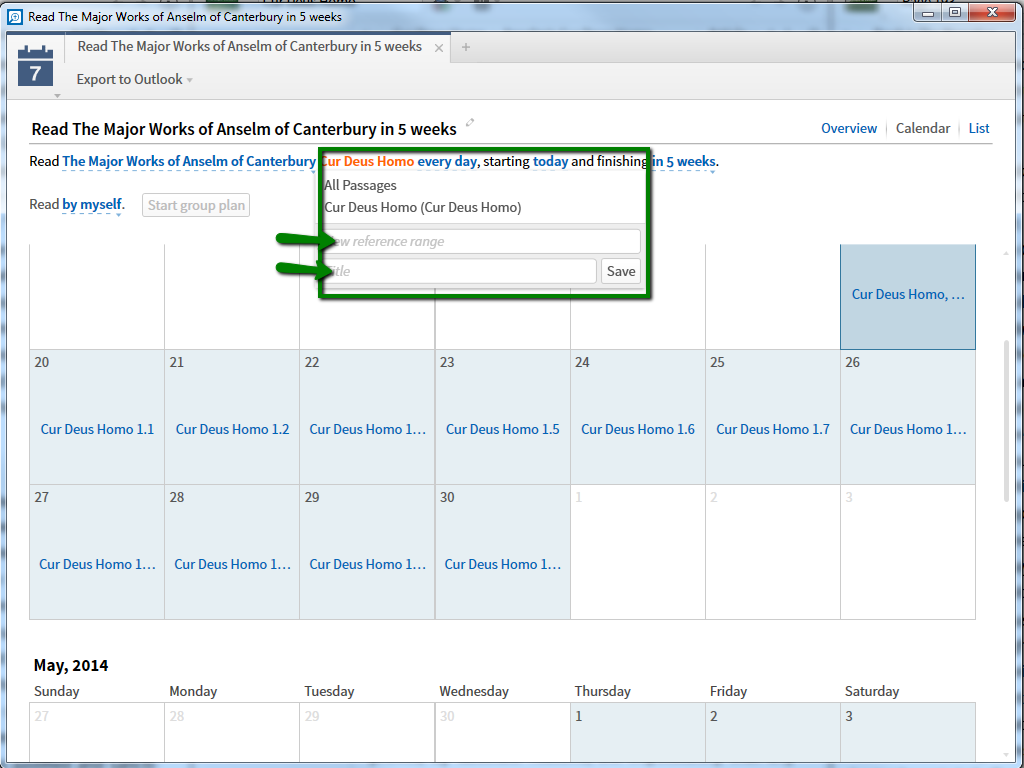
Task: Click the Logos app icon in the title bar
Action: pyautogui.click(x=14, y=16)
